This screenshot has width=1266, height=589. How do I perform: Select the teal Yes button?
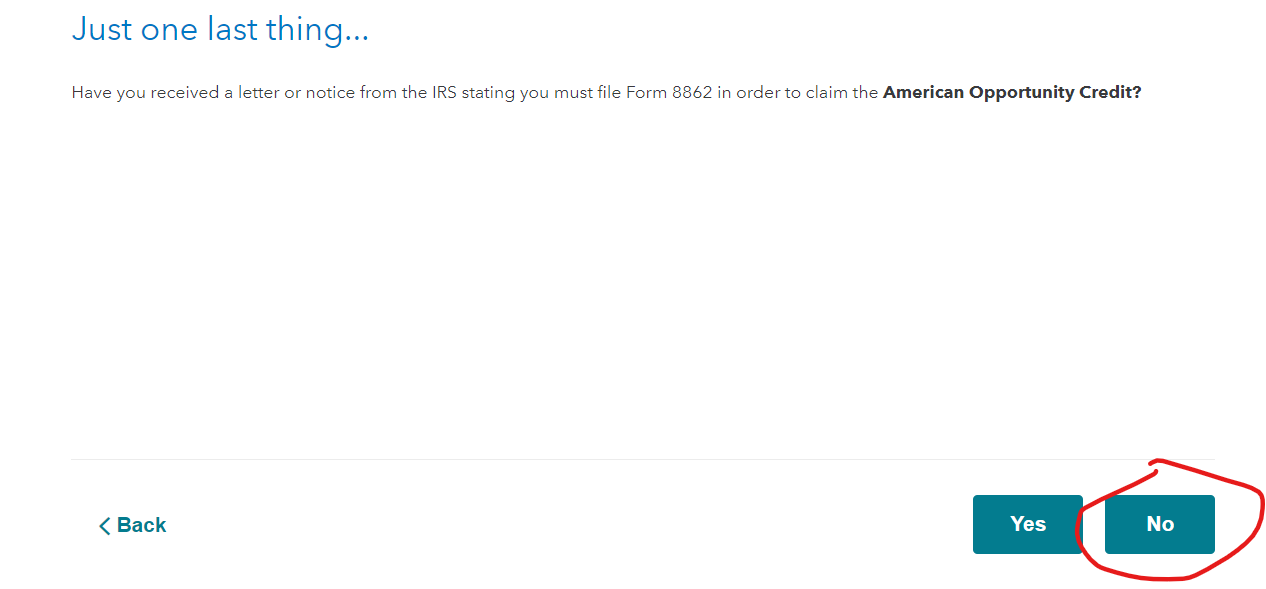(1027, 524)
